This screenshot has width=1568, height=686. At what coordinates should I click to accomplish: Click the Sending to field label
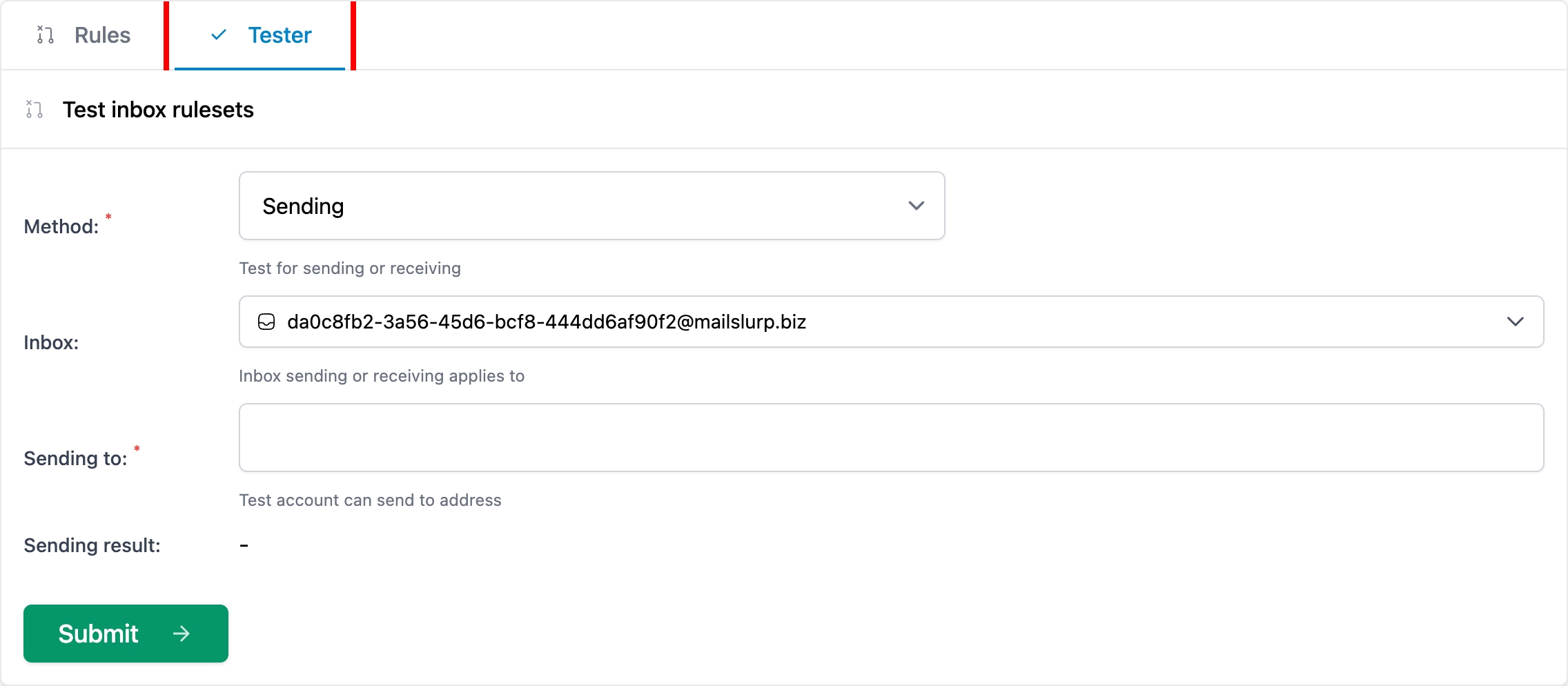(x=75, y=458)
